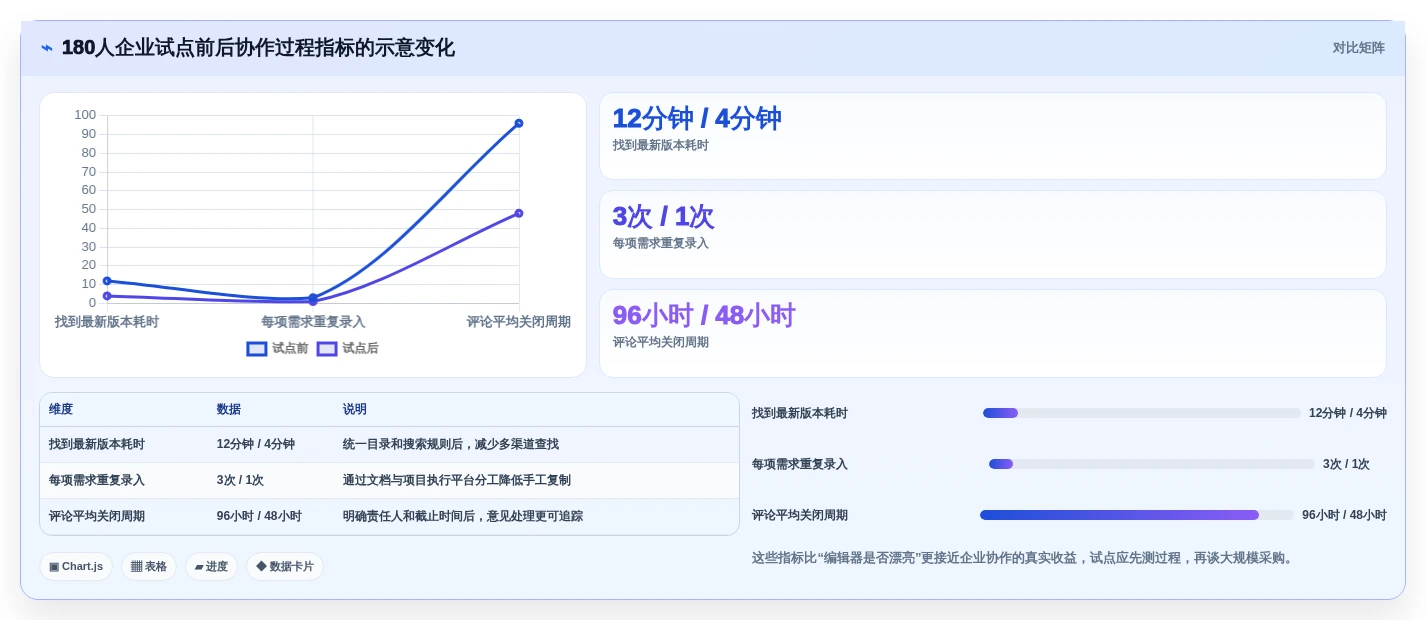
Task: Select table cell 3次 / 1次
Action: (240, 481)
